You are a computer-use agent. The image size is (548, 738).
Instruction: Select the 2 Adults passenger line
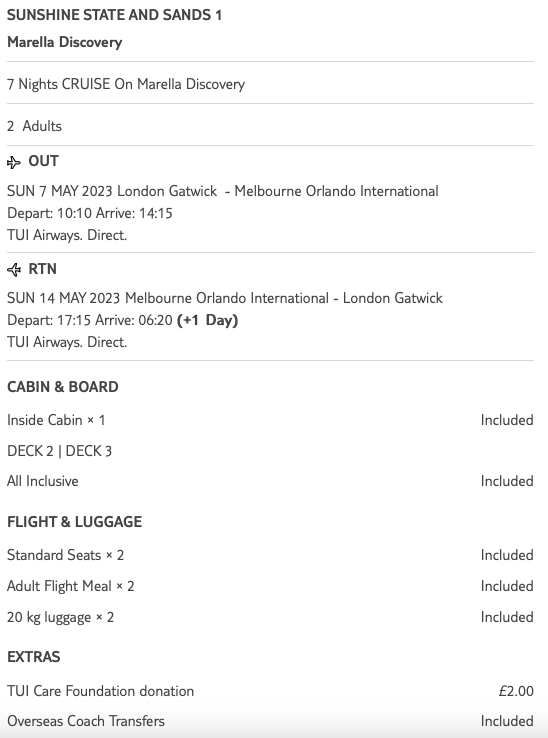tap(34, 126)
